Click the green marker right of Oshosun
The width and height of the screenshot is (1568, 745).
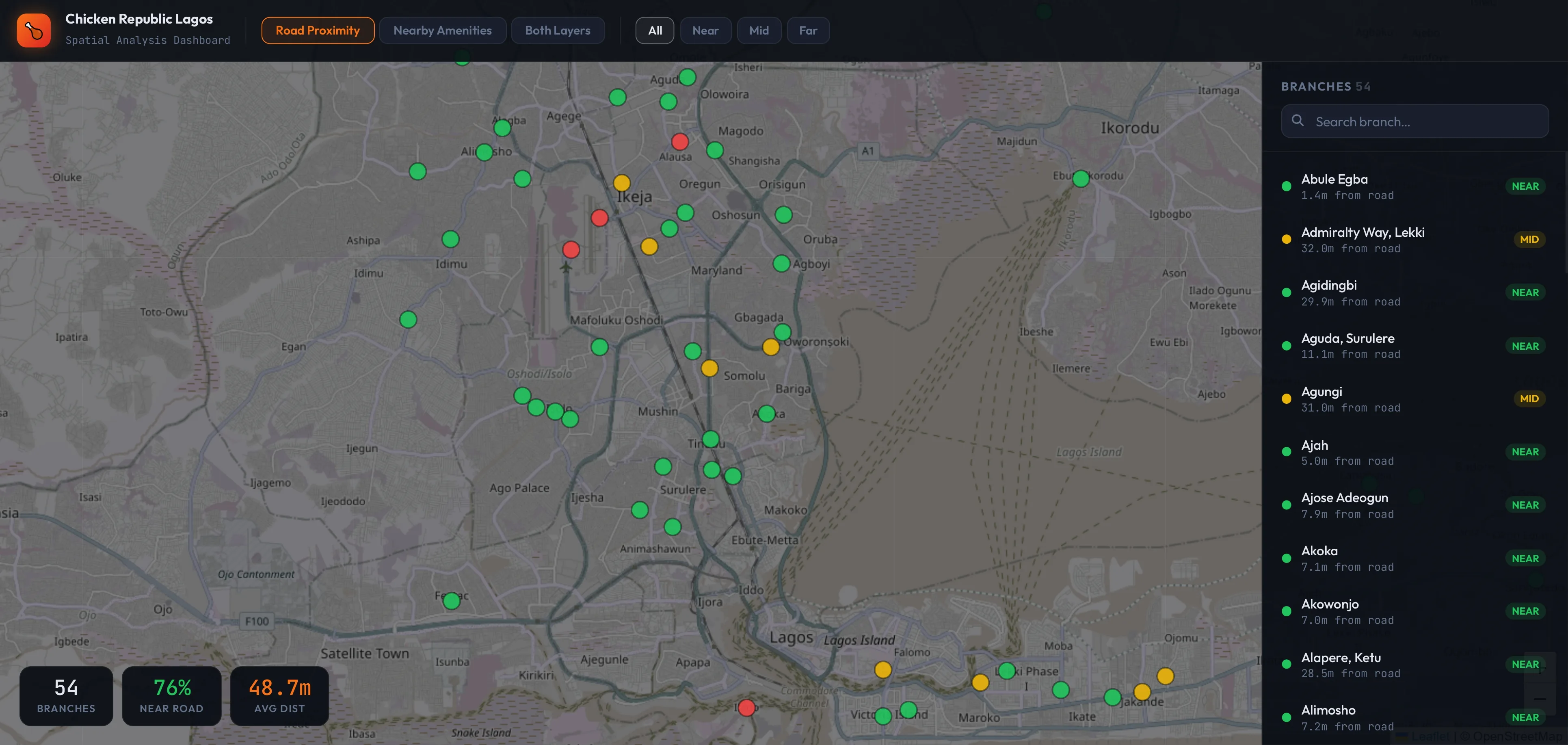[784, 214]
